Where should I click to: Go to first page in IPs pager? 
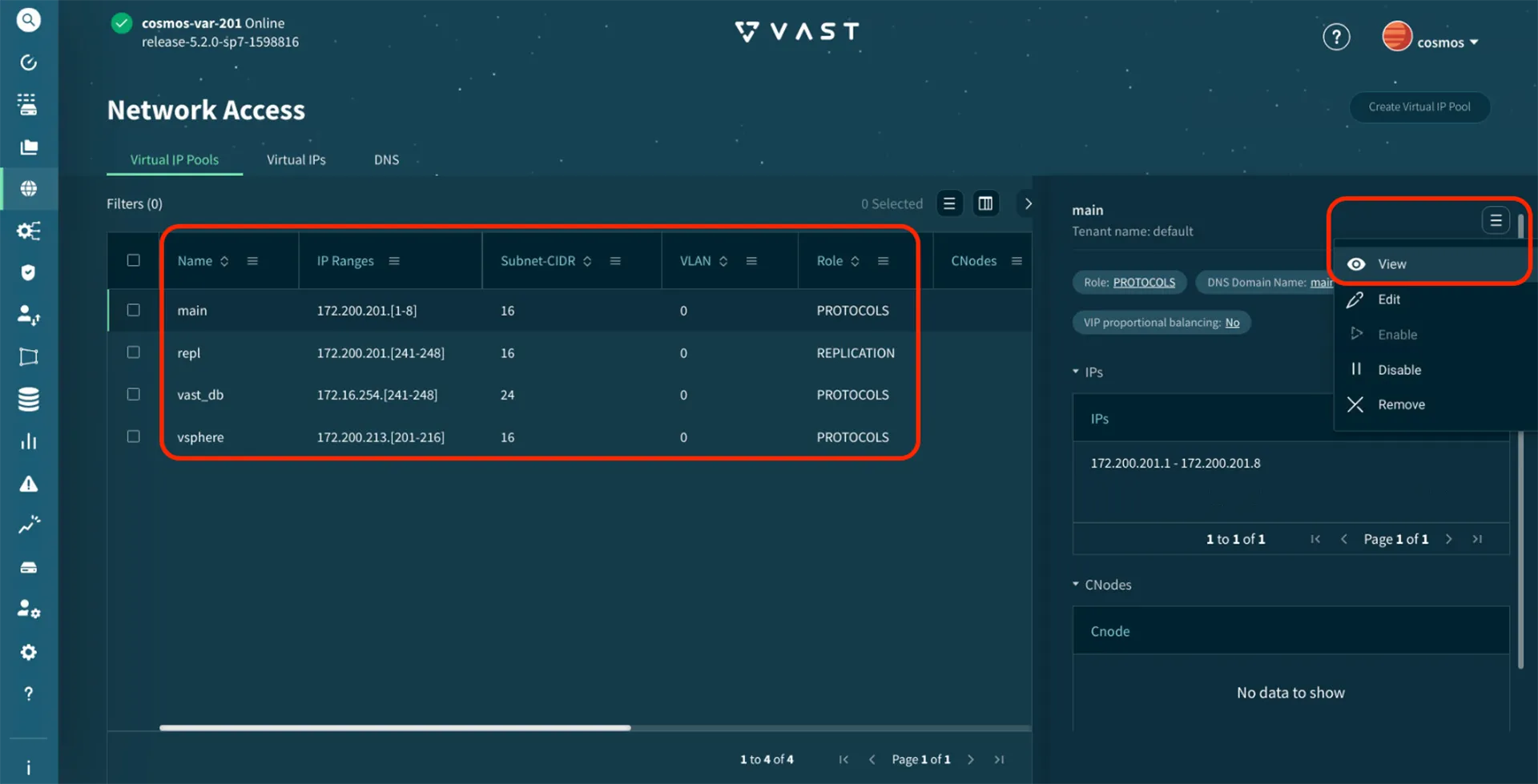[x=1315, y=539]
